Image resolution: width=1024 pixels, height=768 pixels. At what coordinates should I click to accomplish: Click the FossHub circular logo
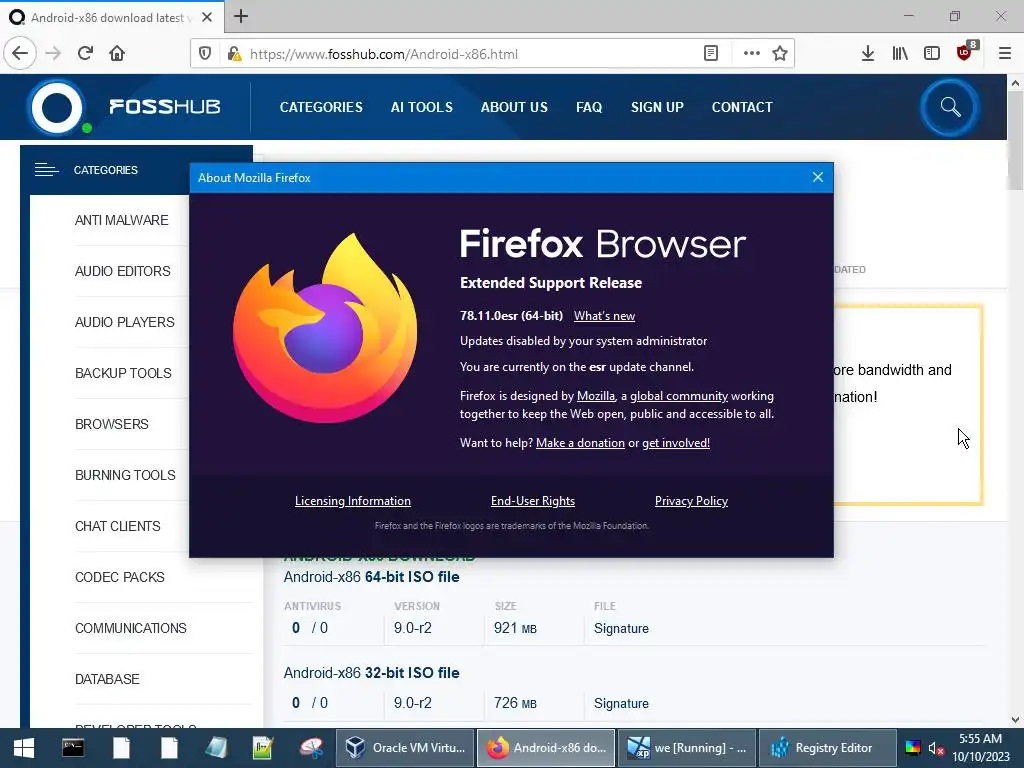tap(57, 107)
